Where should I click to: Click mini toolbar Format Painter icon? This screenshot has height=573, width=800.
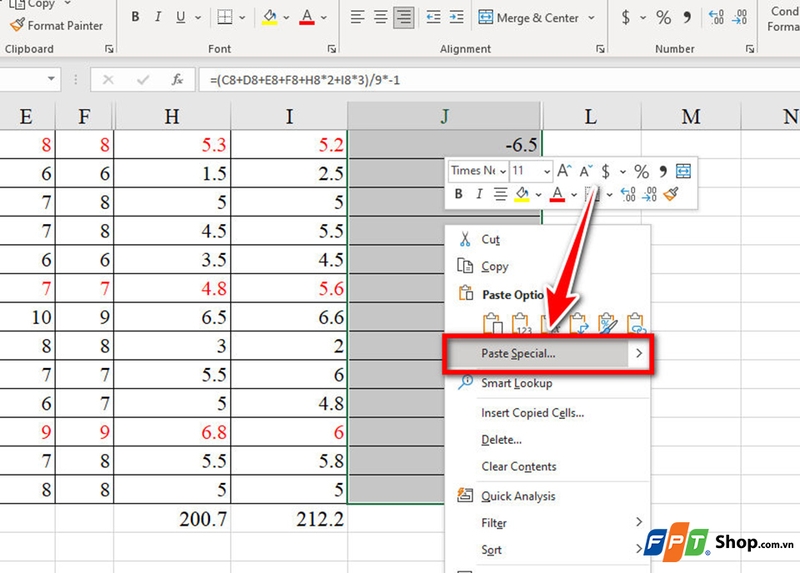671,194
